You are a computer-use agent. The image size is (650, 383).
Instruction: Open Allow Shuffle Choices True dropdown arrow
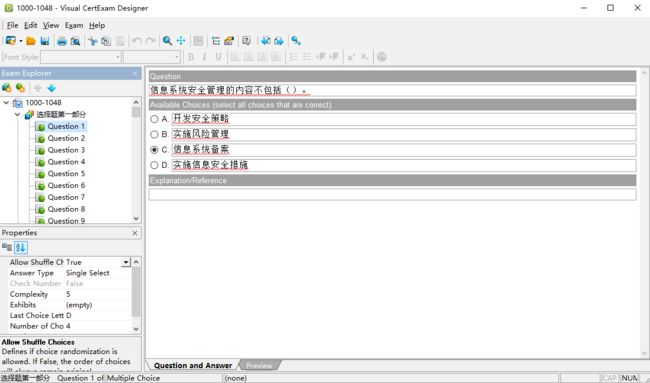126,262
